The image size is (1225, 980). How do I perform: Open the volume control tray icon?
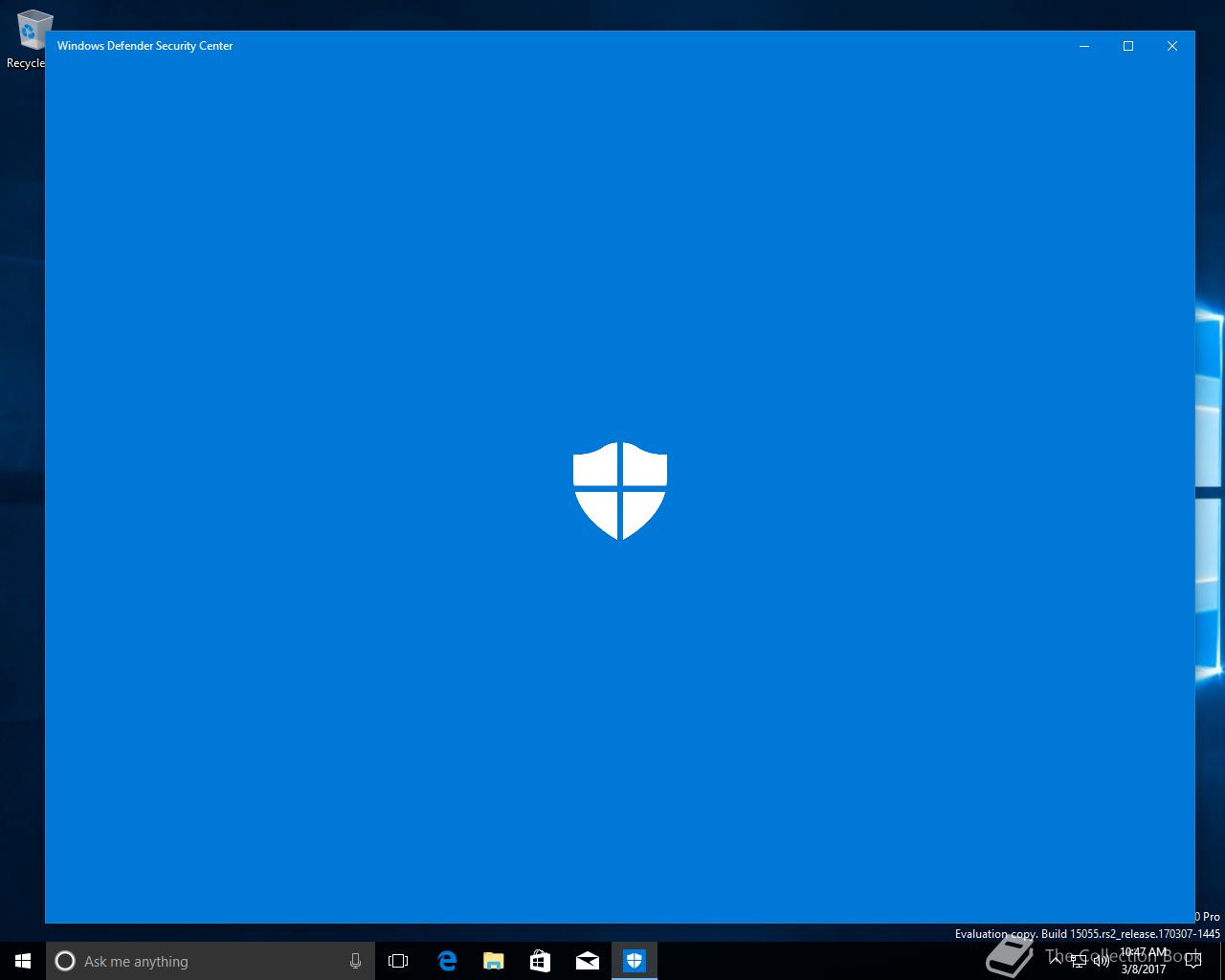tap(1102, 961)
